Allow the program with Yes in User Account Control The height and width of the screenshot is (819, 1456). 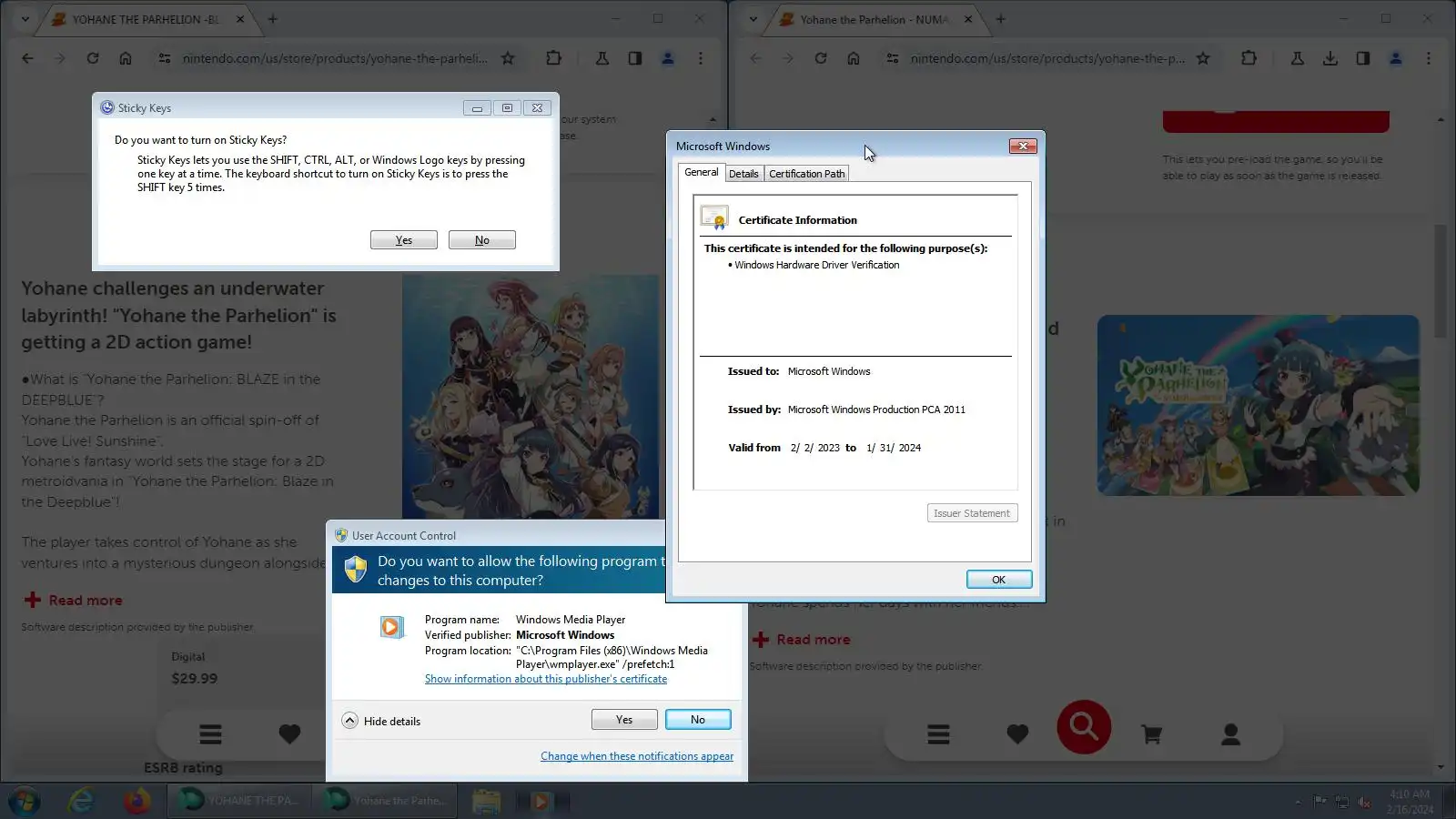(624, 720)
